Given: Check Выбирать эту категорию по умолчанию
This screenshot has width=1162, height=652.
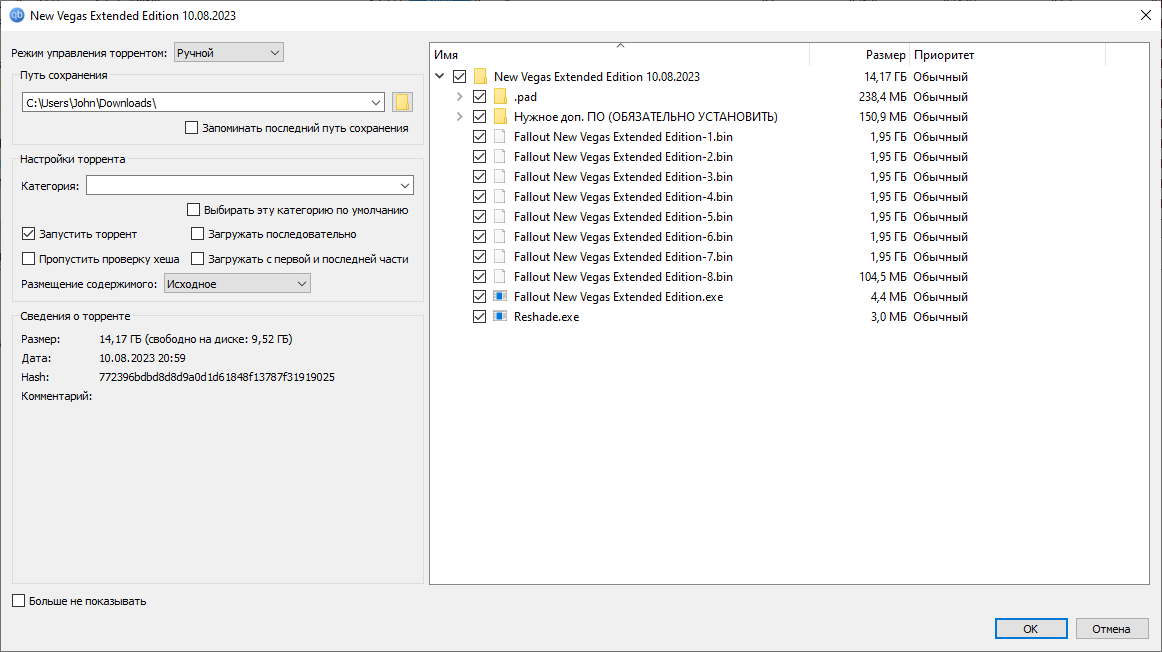Looking at the screenshot, I should coord(193,210).
